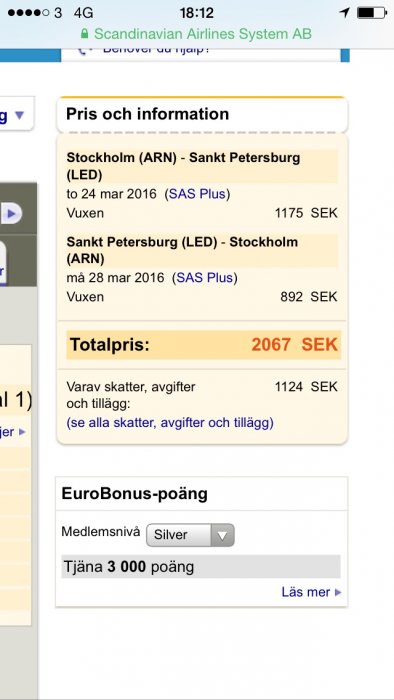Image resolution: width=394 pixels, height=700 pixels.
Task: Tap the signal strength dots
Action: tap(28, 13)
